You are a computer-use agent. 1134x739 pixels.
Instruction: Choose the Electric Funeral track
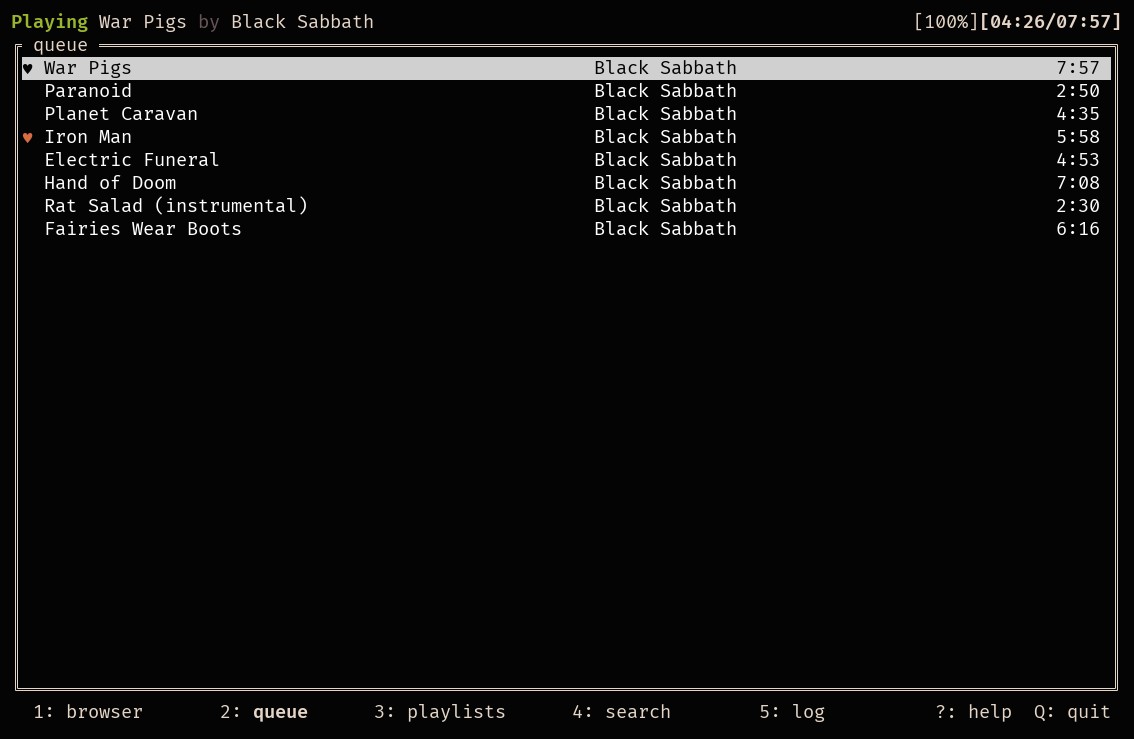coord(131,160)
